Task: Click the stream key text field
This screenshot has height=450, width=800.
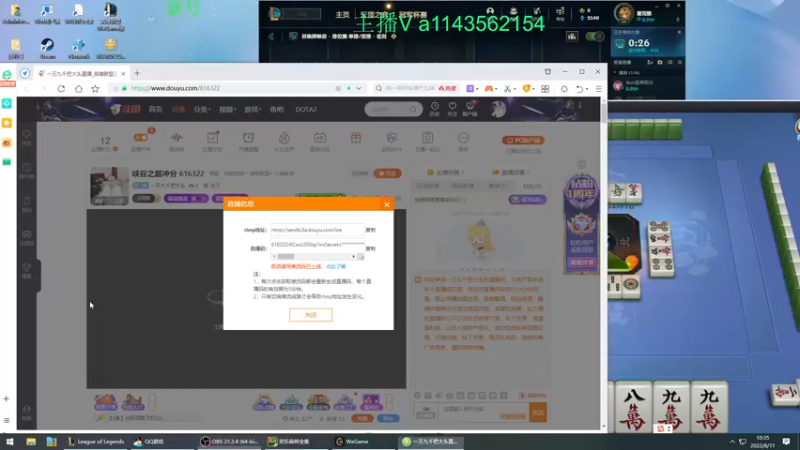Action: pyautogui.click(x=317, y=245)
